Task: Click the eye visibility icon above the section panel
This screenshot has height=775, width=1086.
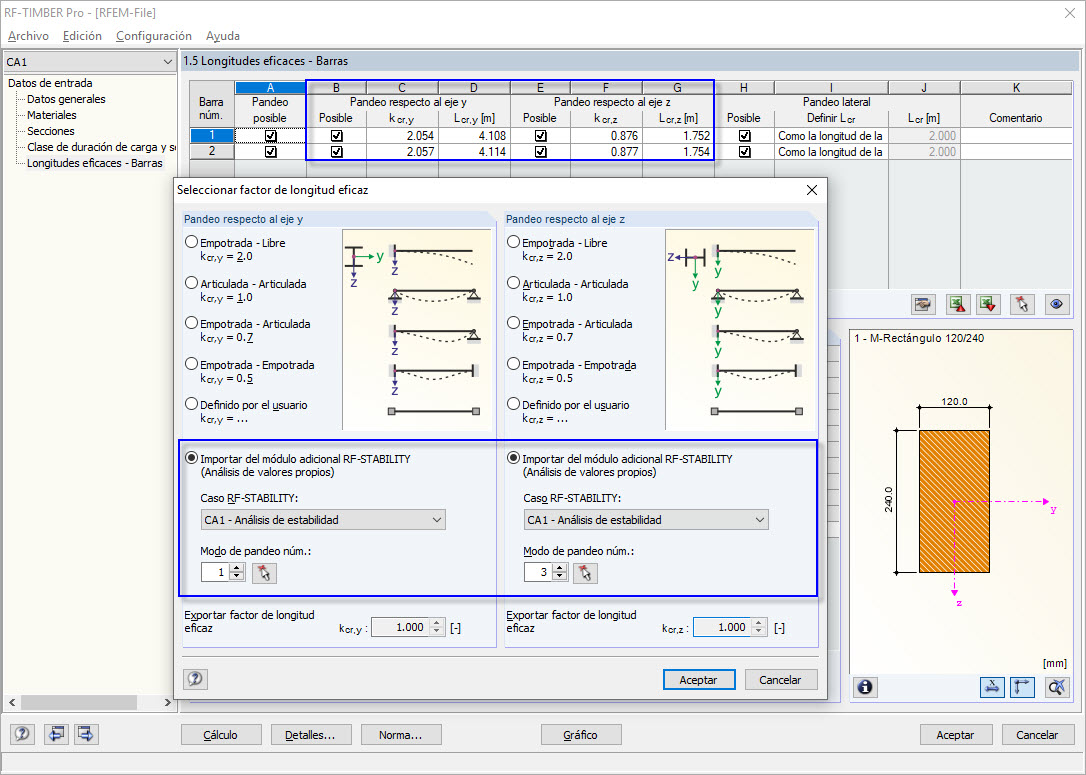Action: click(x=1056, y=304)
